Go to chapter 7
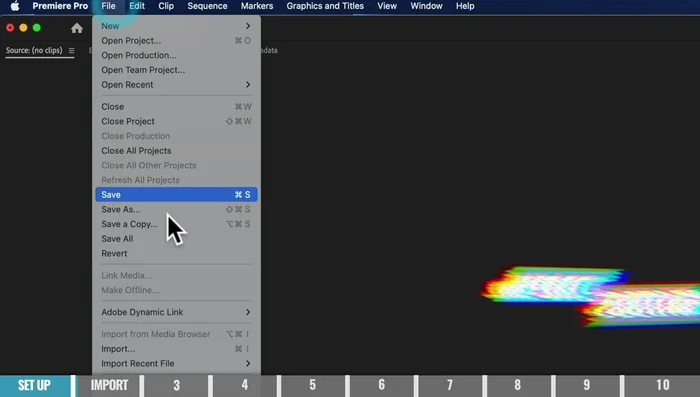The width and height of the screenshot is (700, 397). (450, 385)
